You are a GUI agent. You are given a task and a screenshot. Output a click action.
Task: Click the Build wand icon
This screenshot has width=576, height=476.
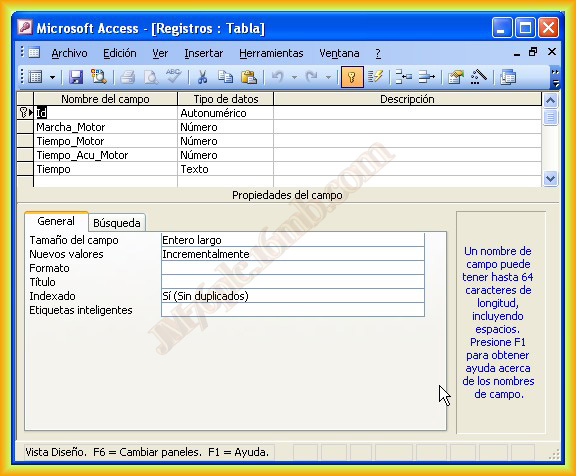click(479, 77)
